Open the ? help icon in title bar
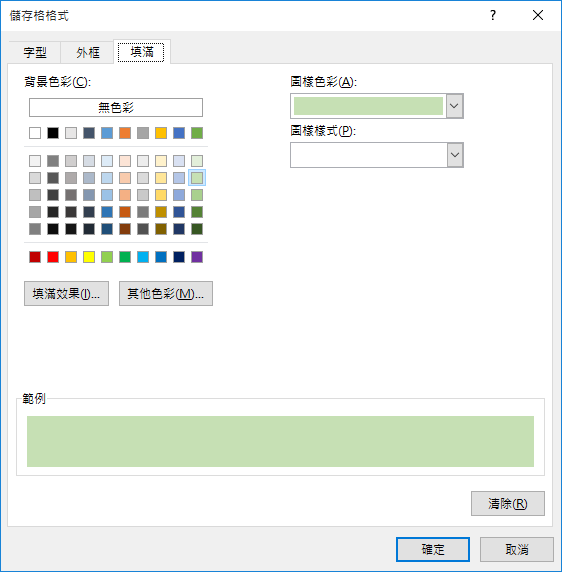Screen dimensions: 562x572 [493, 15]
